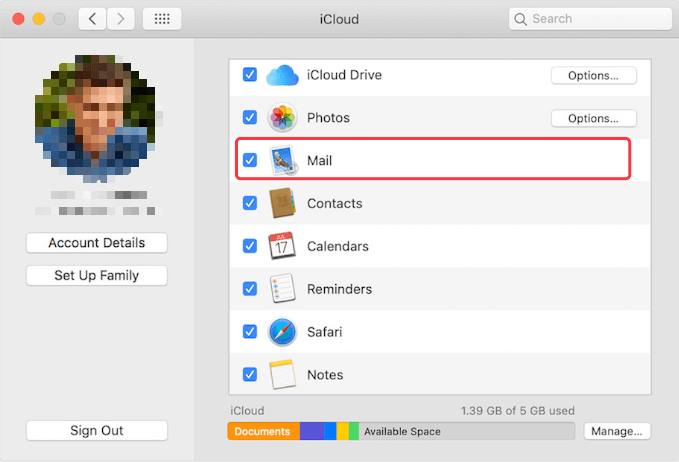
Task: Minimize window with yellow button
Action: [39, 19]
